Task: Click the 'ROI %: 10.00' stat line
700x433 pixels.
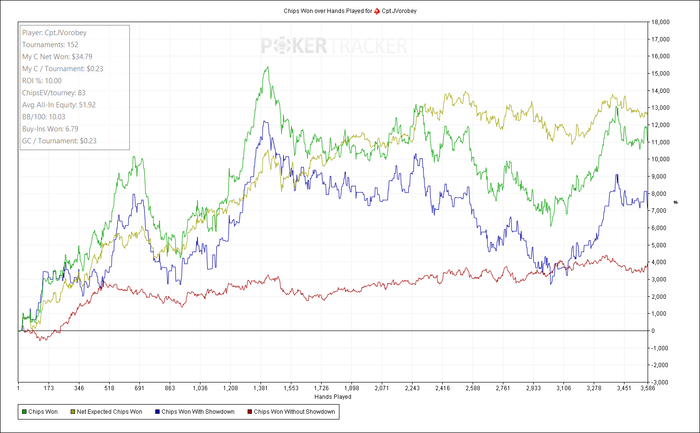Action: [x=42, y=81]
